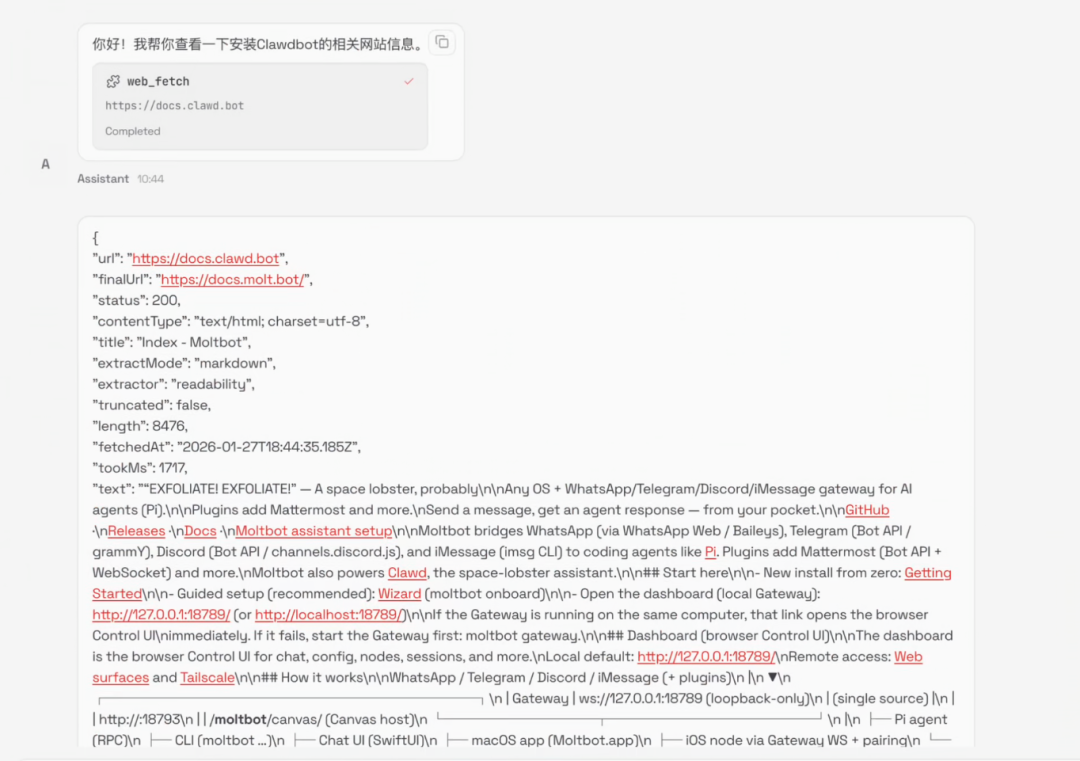Click the "tookMs": 1717 line
Image resolution: width=1080 pixels, height=761 pixels.
click(x=140, y=468)
